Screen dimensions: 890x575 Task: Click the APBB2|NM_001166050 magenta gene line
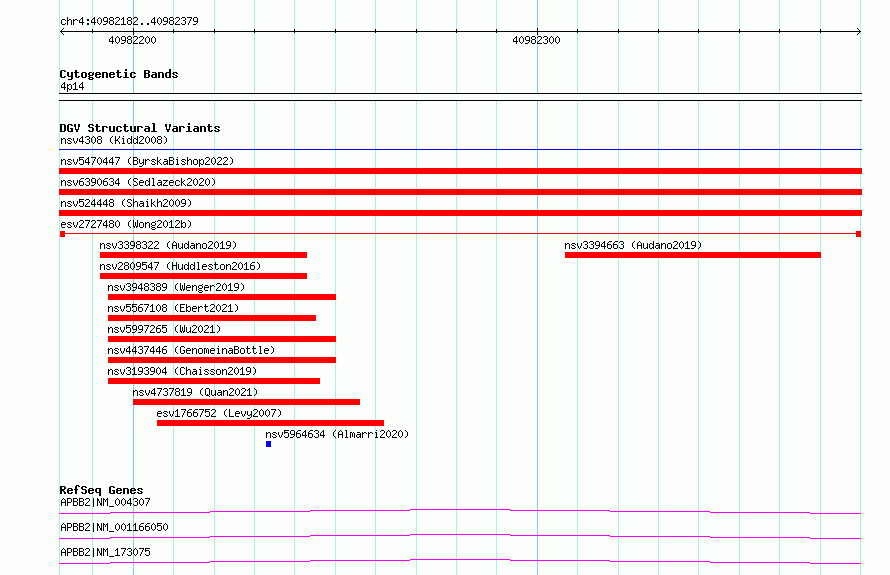coord(460,536)
